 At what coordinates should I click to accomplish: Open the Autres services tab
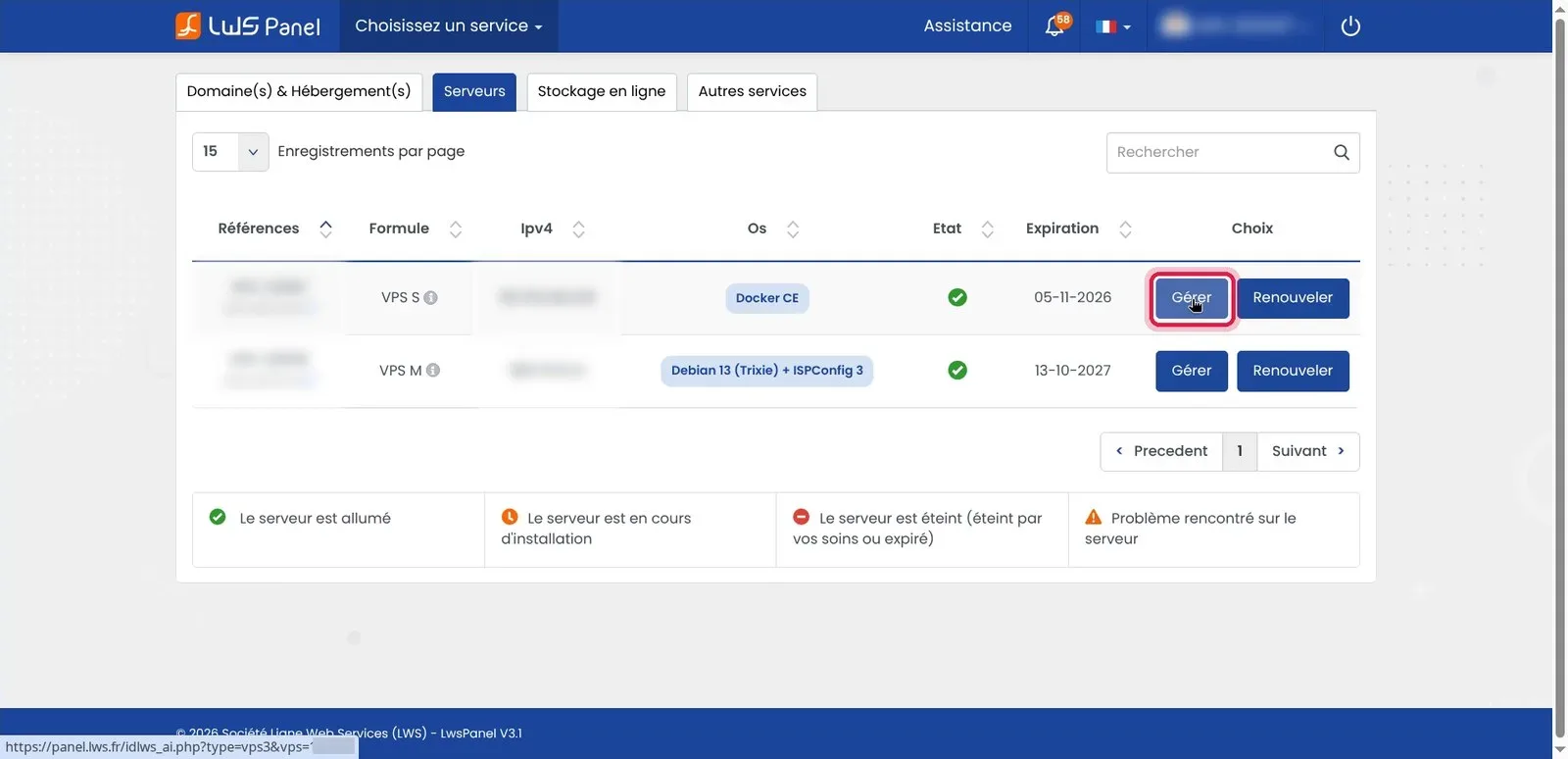[x=753, y=91]
